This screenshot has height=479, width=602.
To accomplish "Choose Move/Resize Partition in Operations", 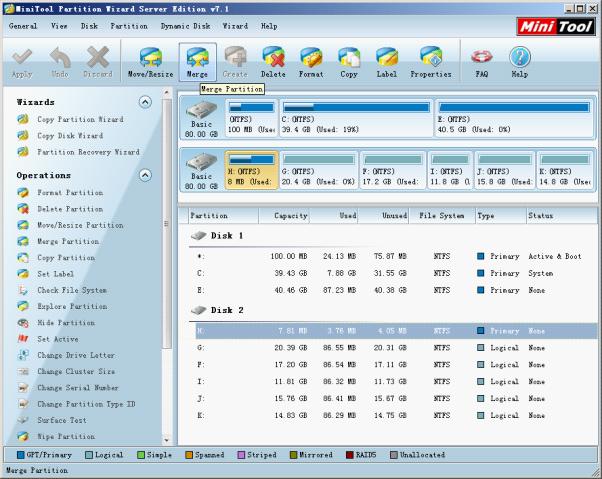I will pyautogui.click(x=71, y=225).
